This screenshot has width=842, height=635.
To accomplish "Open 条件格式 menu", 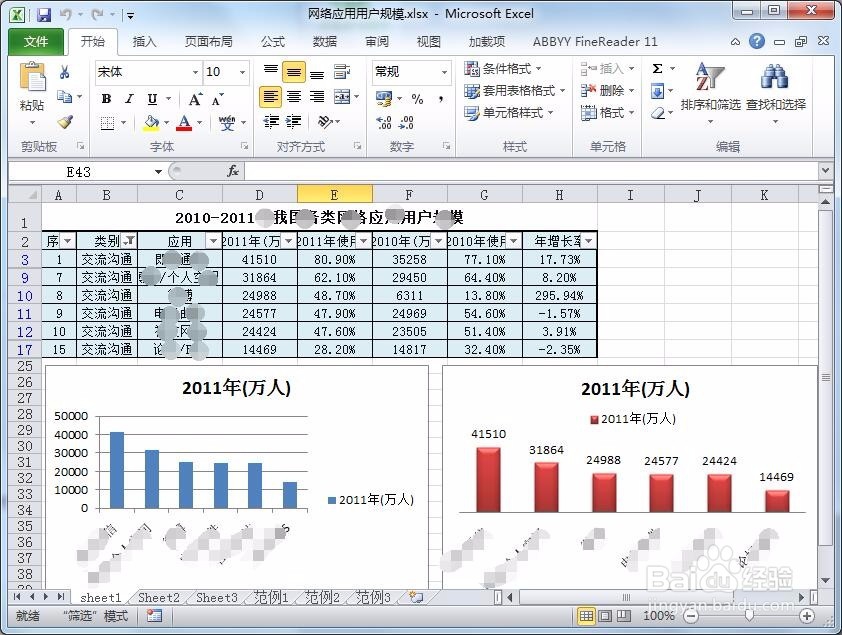I will point(503,69).
